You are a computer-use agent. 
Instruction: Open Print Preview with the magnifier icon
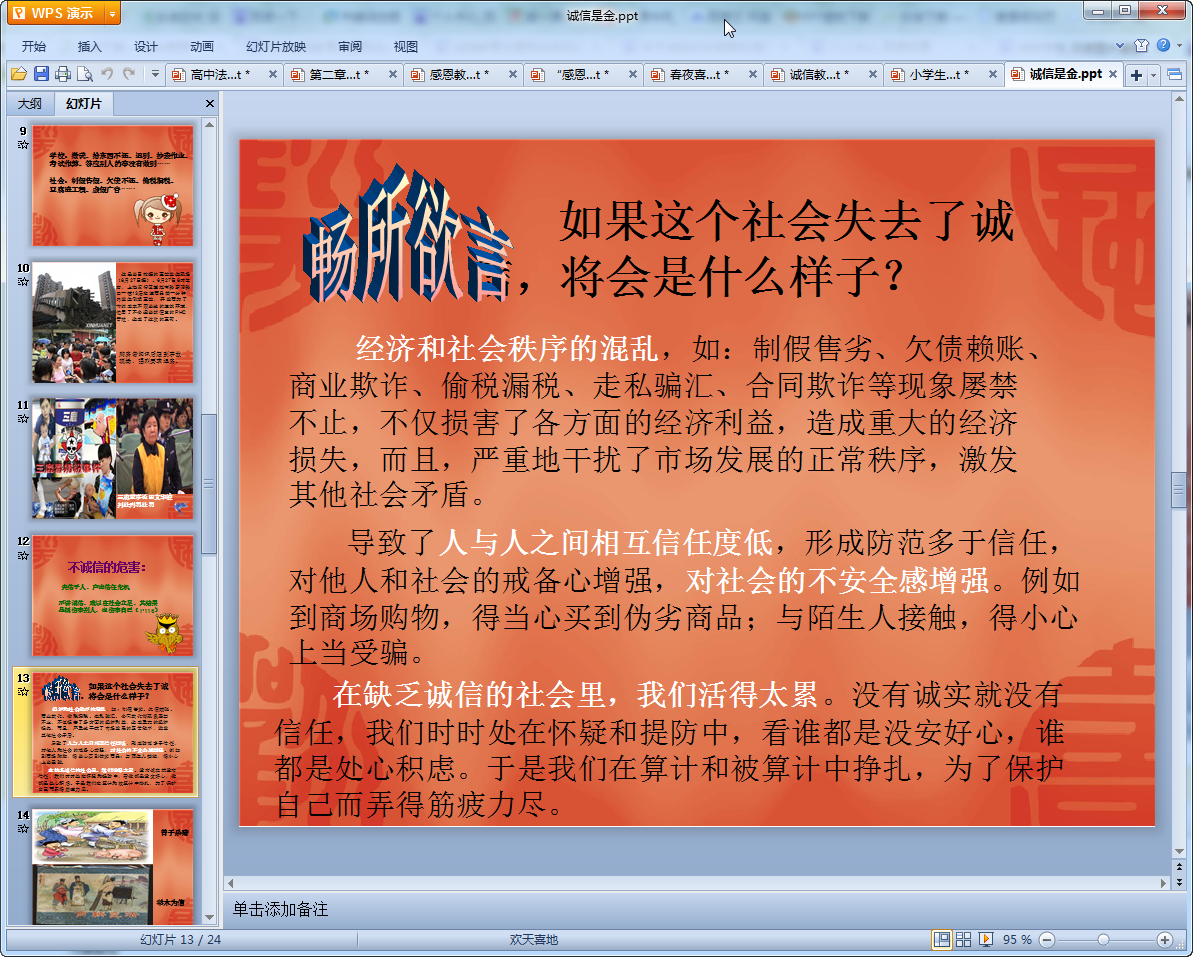(x=85, y=74)
